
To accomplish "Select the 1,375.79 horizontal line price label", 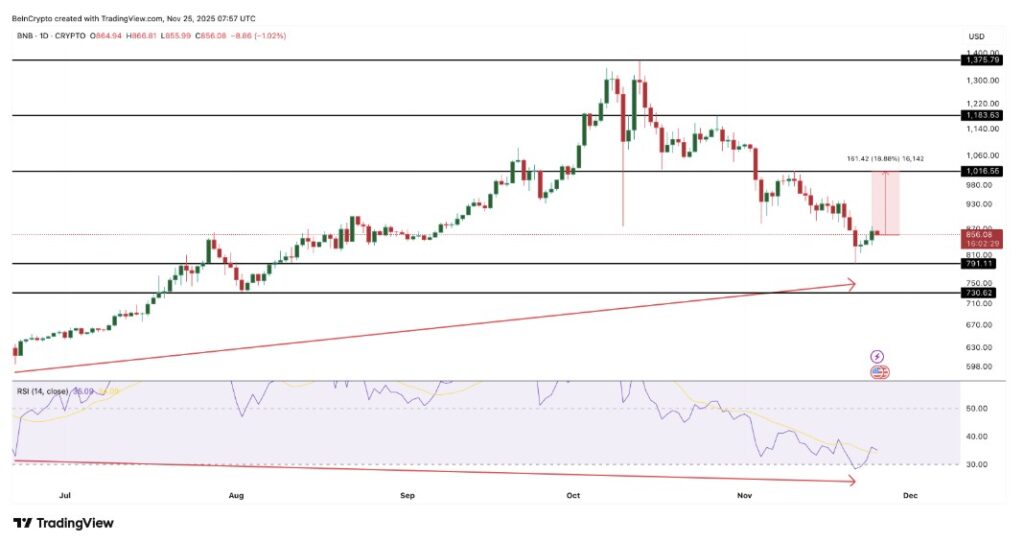I will pos(979,61).
